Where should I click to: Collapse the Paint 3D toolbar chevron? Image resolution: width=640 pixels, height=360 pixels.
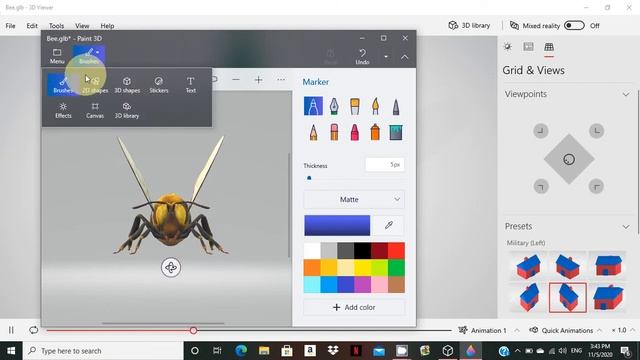click(x=404, y=57)
